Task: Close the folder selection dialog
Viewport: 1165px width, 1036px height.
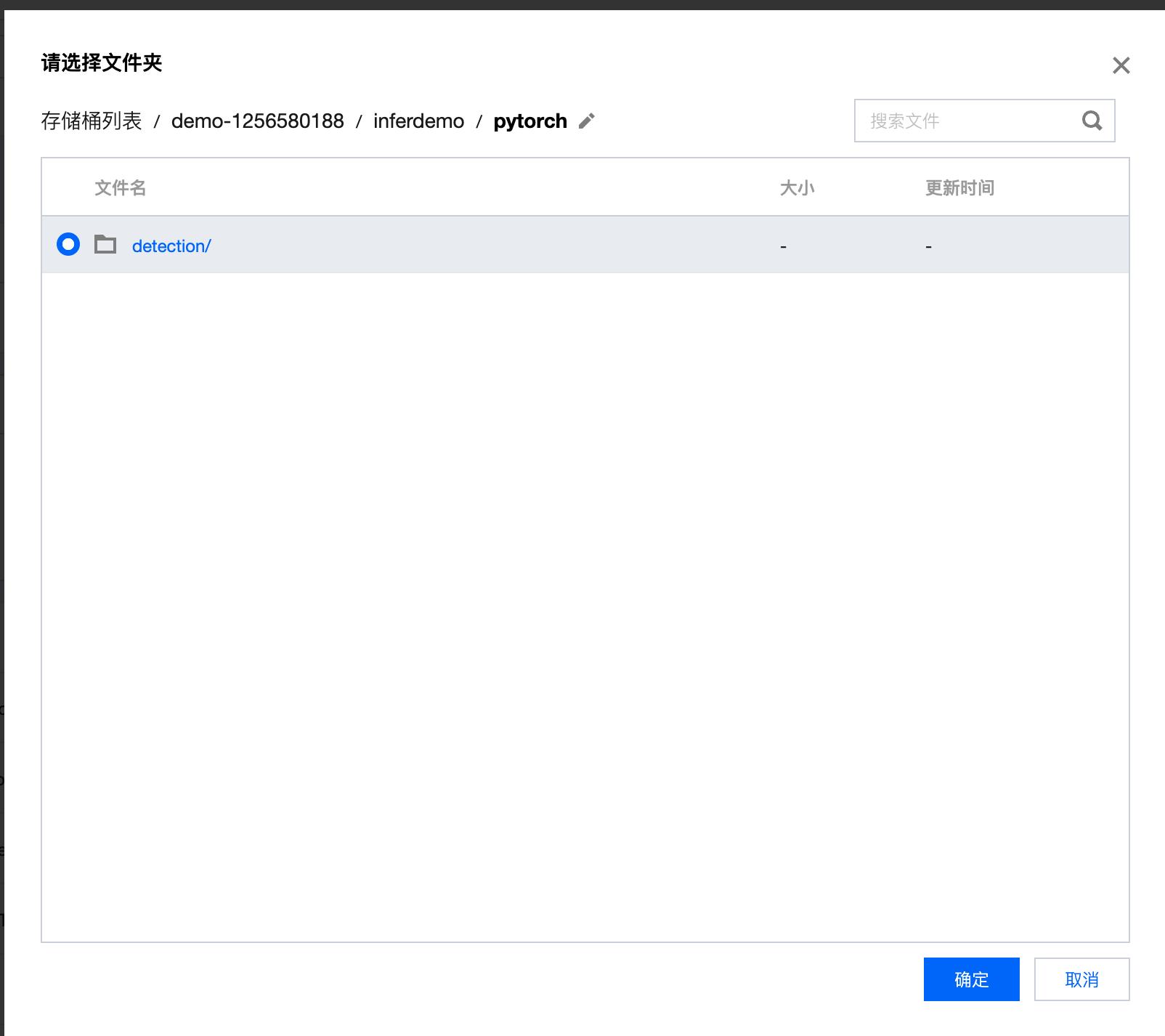Action: click(1121, 65)
